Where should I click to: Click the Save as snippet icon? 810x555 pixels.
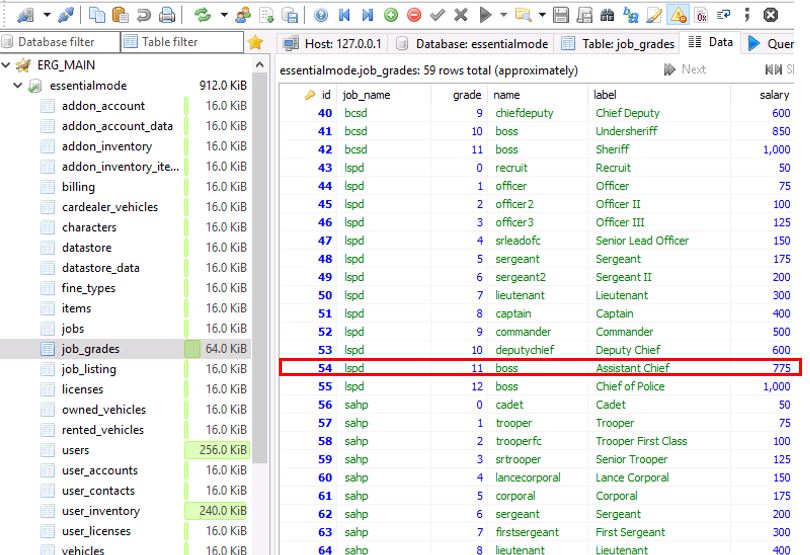584,15
